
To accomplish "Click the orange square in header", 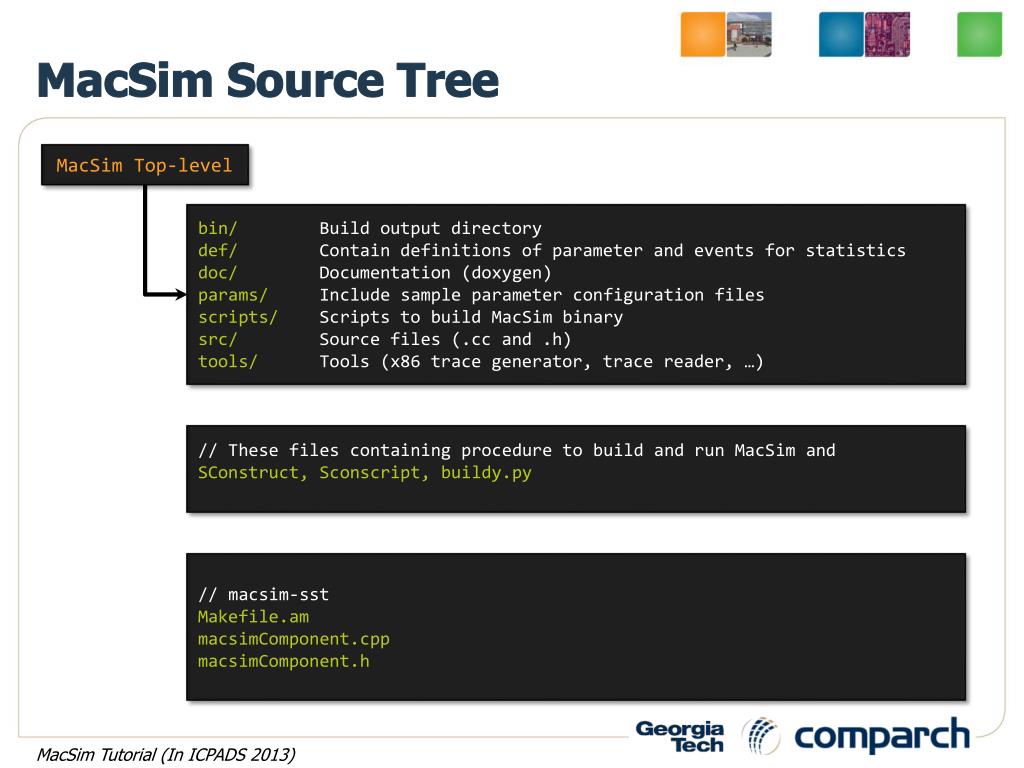I will tap(703, 34).
